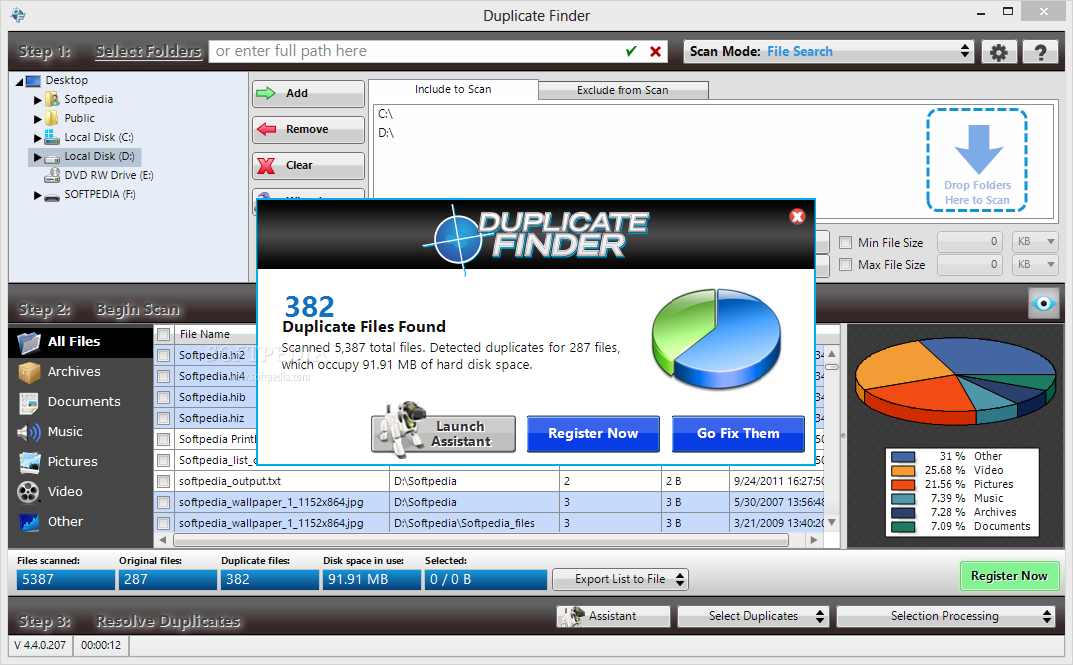Select the All Files category icon
1073x665 pixels.
(x=29, y=342)
